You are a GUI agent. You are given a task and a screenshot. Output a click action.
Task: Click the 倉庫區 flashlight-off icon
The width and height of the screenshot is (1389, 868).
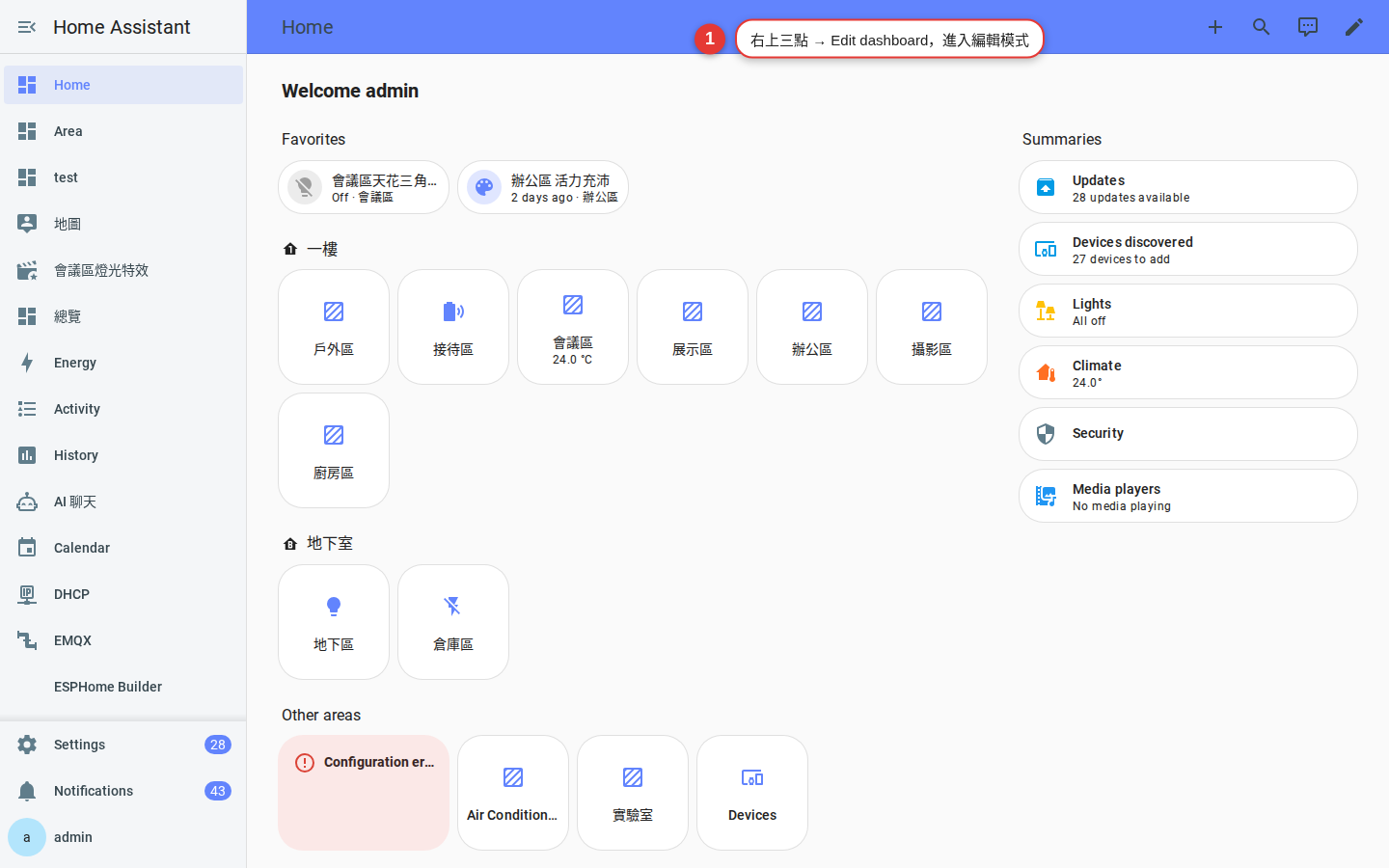(x=453, y=607)
